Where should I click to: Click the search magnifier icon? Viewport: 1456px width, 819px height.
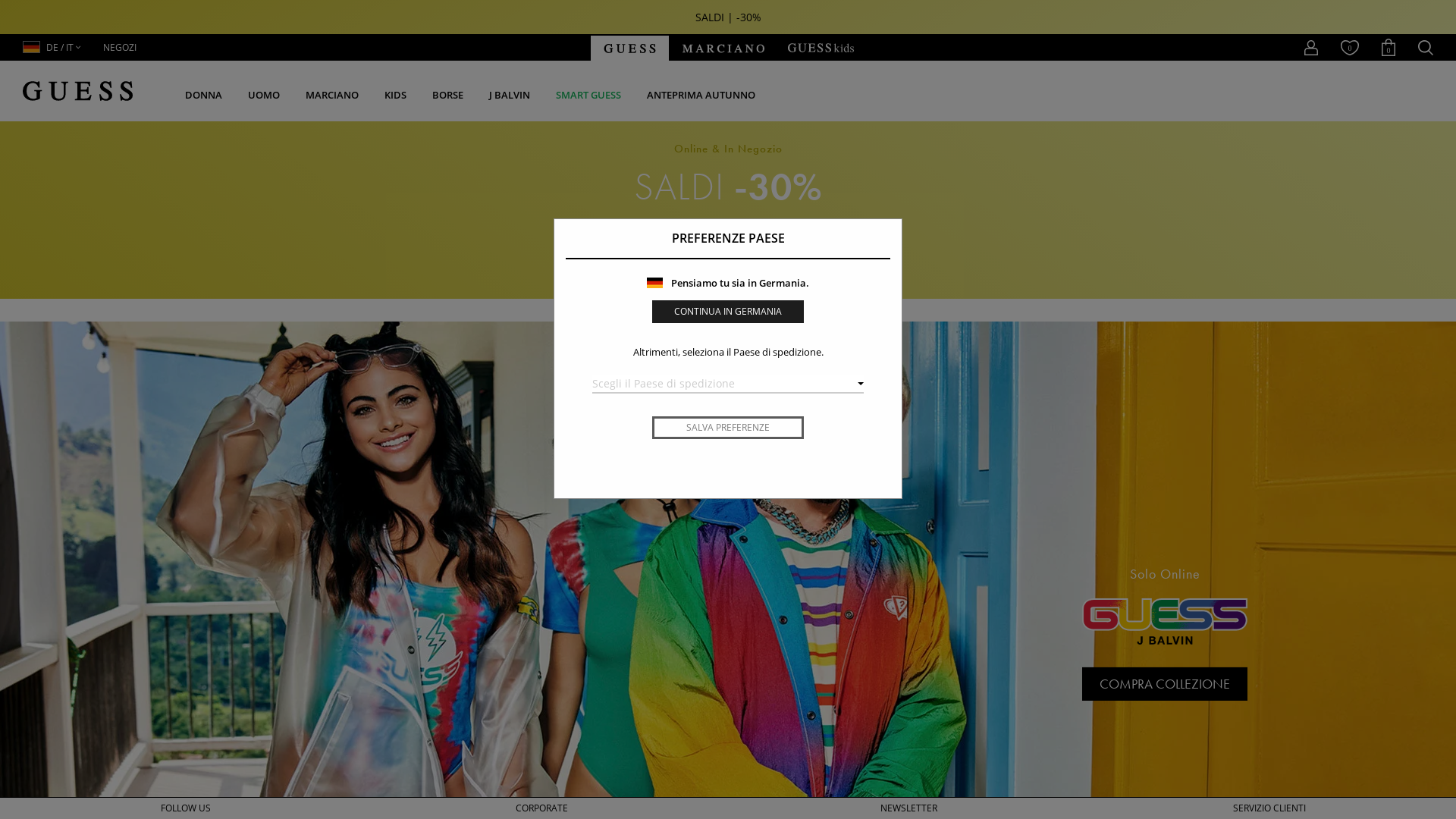(x=1425, y=47)
